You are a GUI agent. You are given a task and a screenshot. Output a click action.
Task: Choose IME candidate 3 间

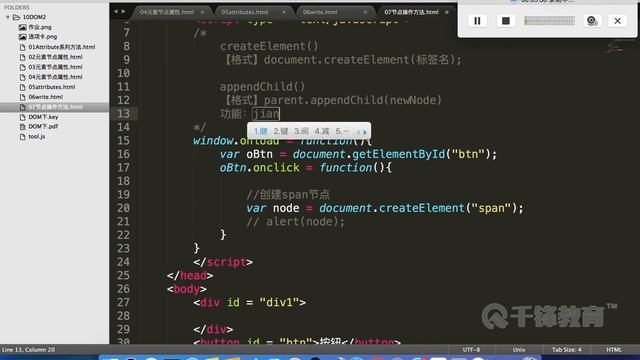click(x=301, y=131)
